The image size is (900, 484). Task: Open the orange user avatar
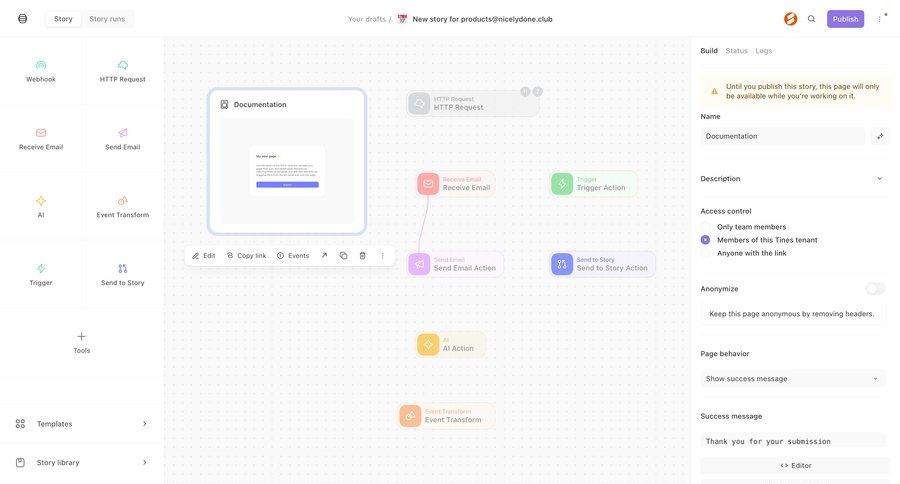point(790,19)
